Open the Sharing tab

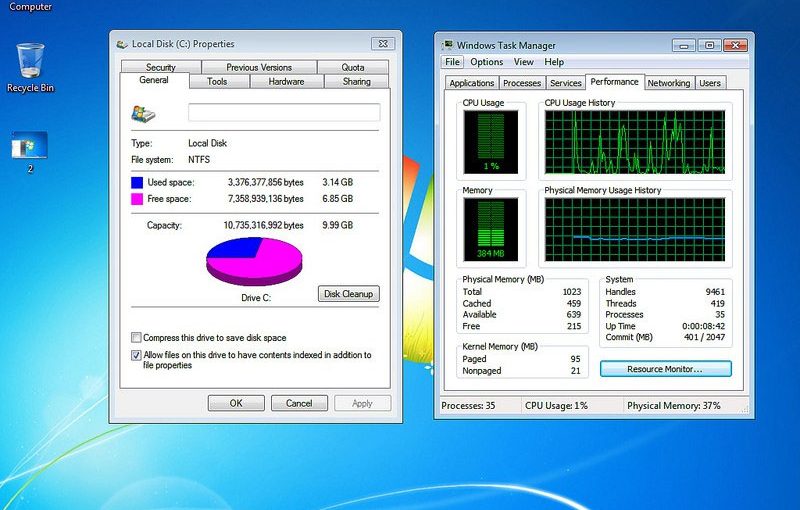click(356, 82)
